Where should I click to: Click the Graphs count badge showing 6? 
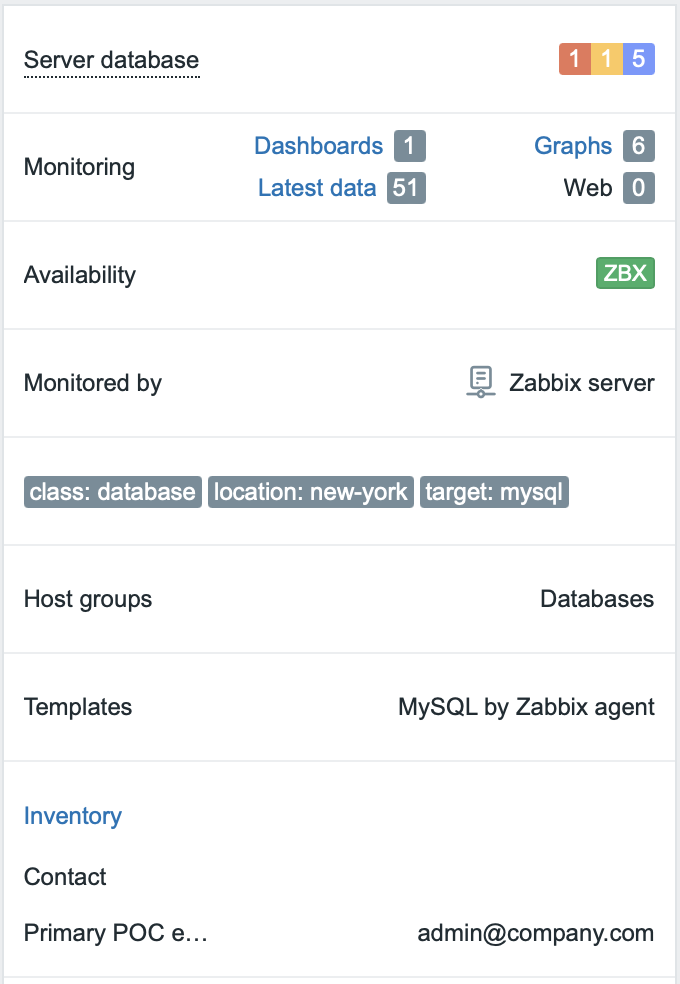639,146
